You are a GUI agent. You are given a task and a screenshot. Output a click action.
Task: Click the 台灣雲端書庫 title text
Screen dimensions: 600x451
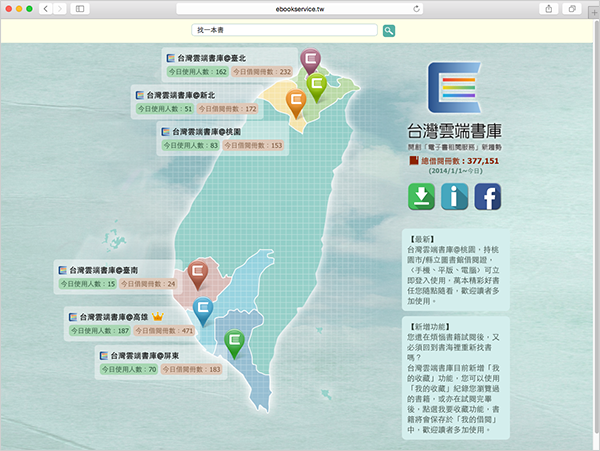coord(454,131)
